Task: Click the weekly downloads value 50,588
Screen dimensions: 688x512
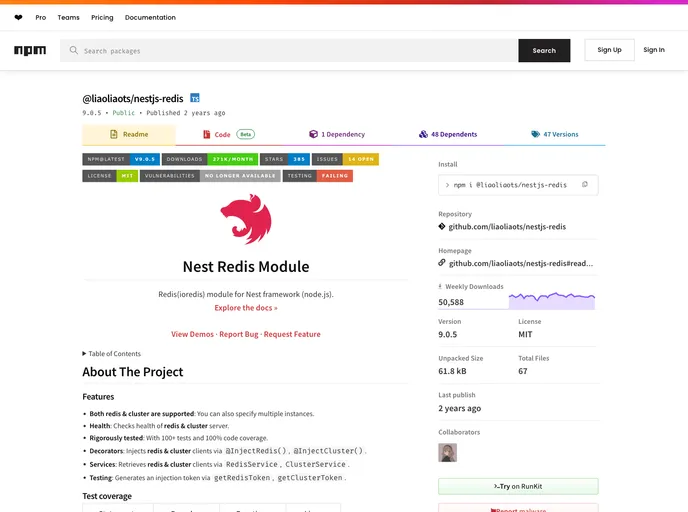Action: [x=451, y=302]
